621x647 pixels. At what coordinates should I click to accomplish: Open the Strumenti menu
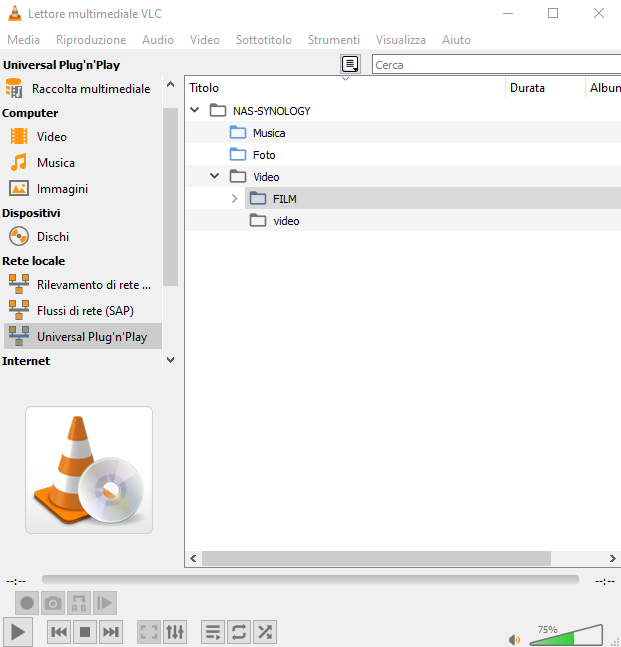tap(334, 40)
